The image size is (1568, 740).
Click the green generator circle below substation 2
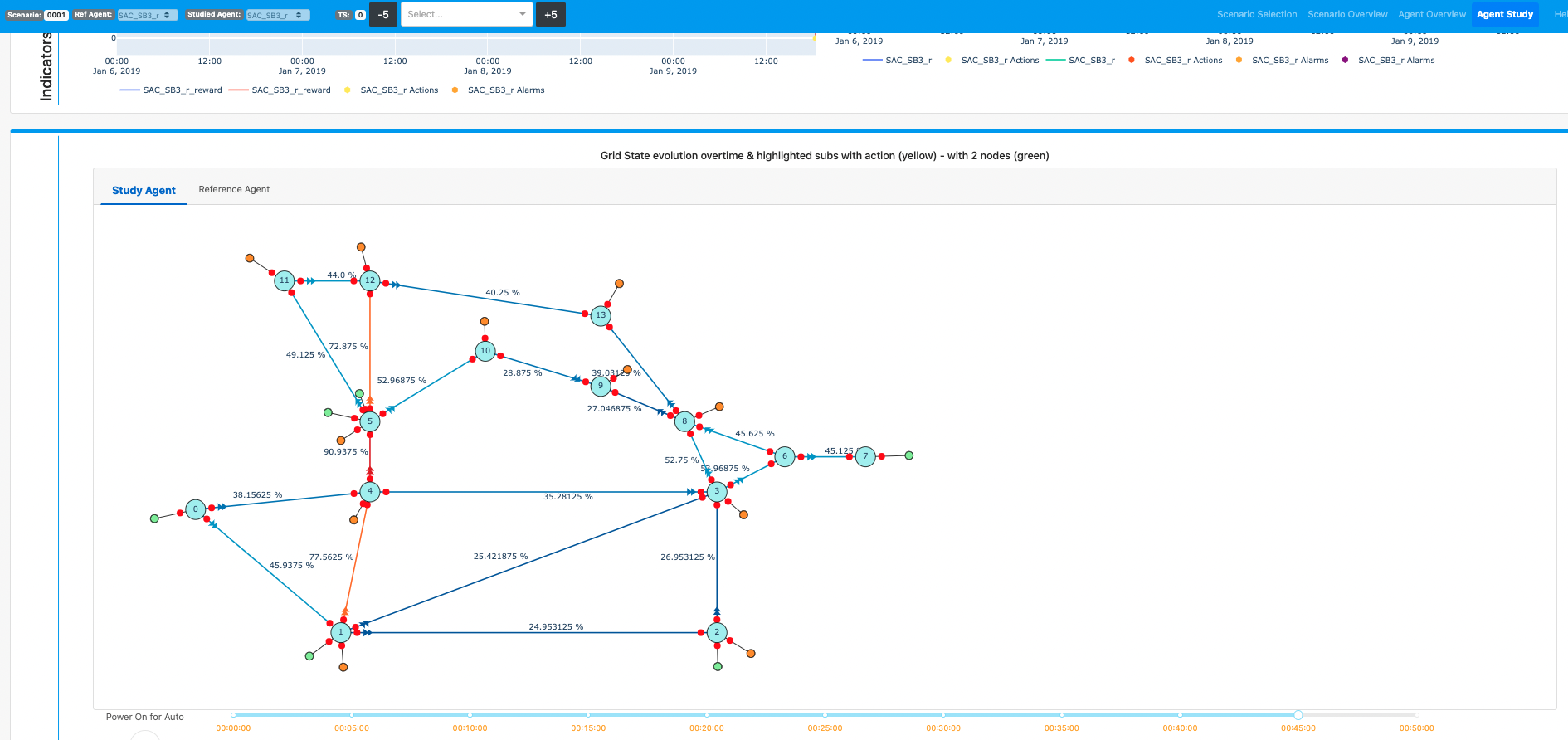(x=718, y=666)
